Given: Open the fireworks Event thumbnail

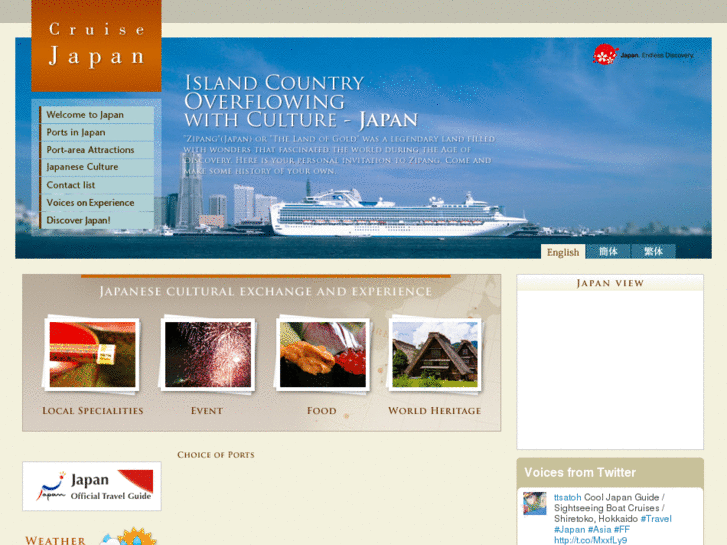Looking at the screenshot, I should (208, 354).
